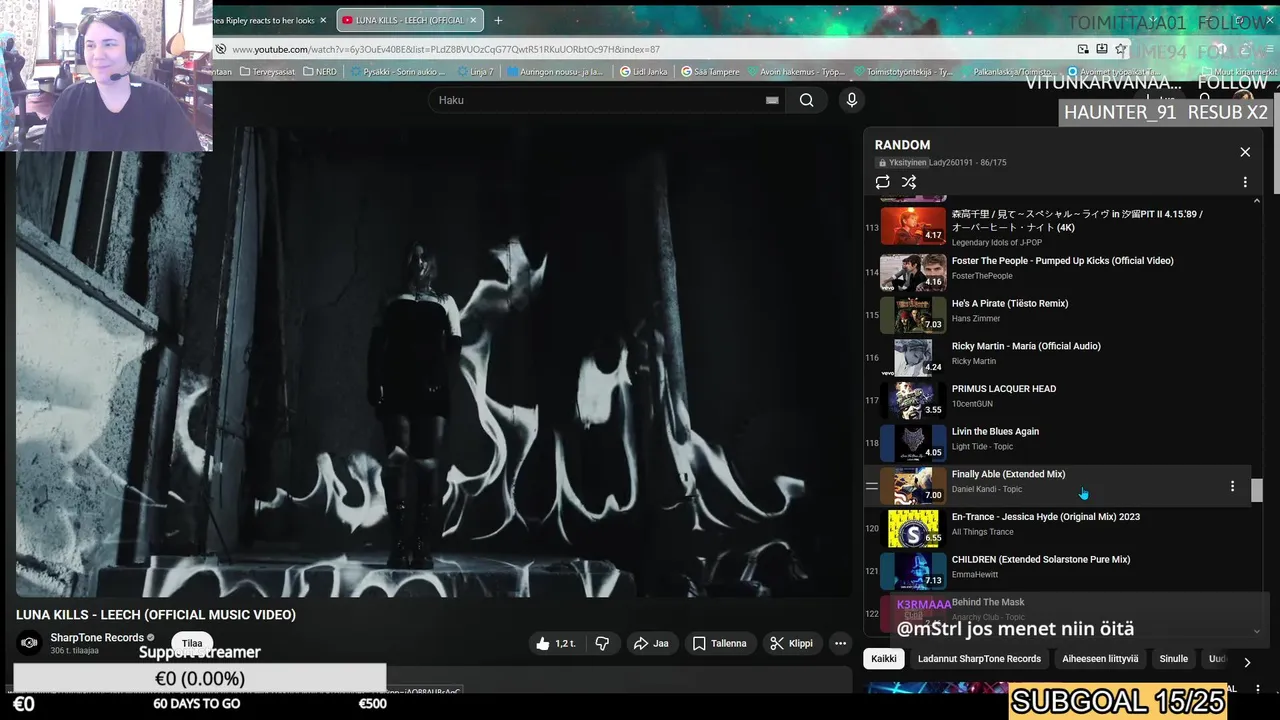Share the video with Jaa
1280x720 pixels.
(651, 643)
